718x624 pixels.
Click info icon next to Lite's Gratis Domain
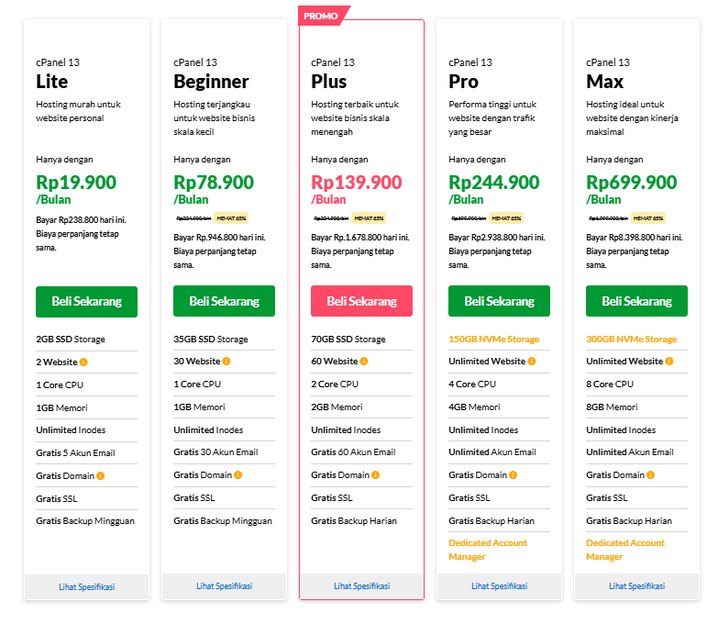pyautogui.click(x=101, y=475)
